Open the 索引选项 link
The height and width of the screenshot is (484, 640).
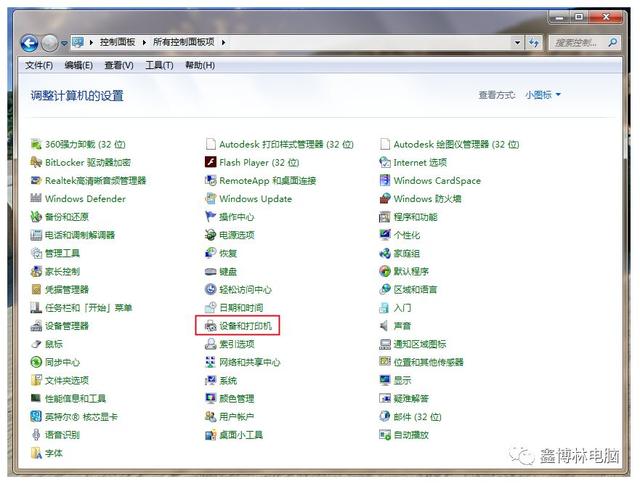(x=237, y=344)
